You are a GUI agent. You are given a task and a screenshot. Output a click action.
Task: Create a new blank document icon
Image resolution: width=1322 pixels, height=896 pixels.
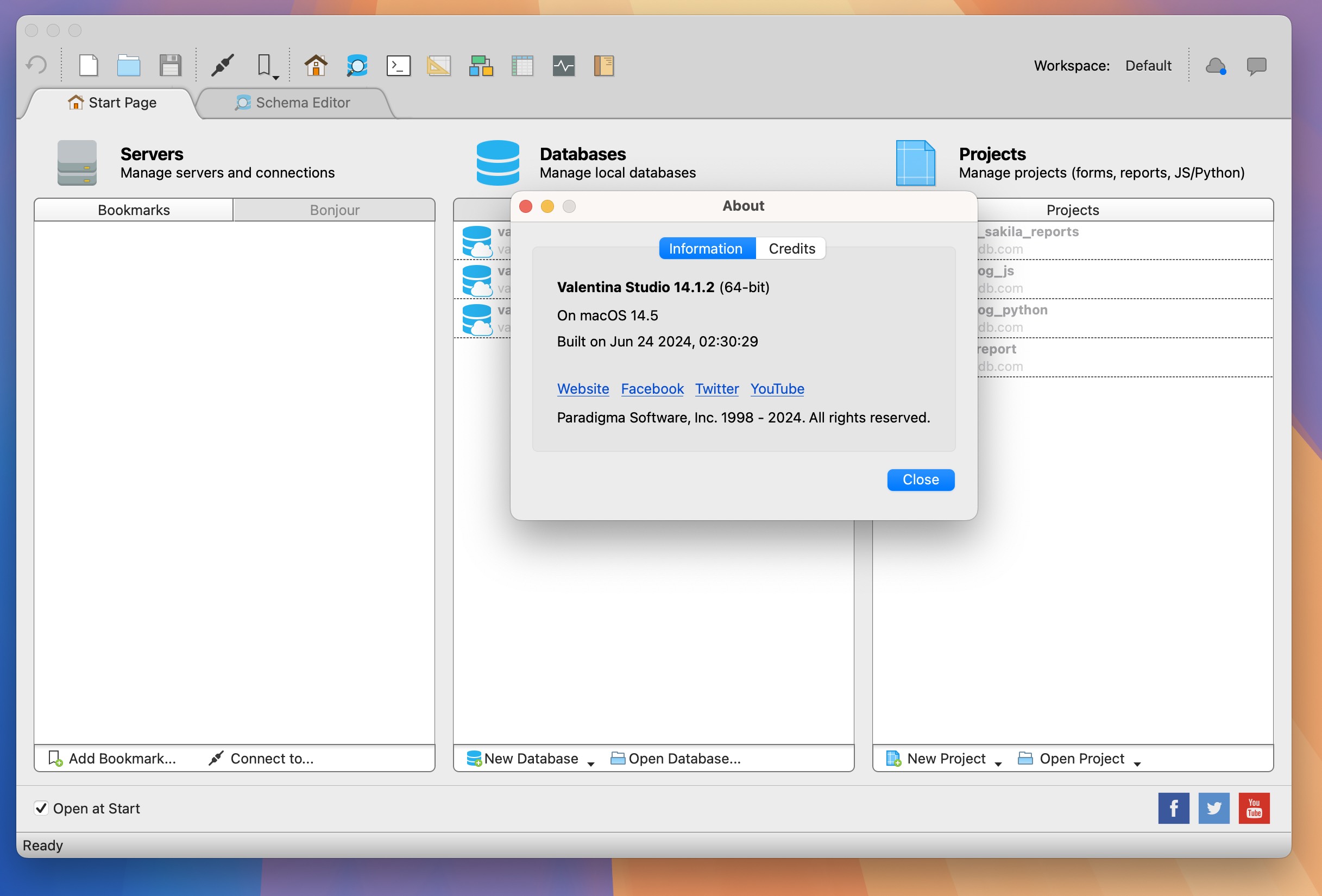point(88,65)
